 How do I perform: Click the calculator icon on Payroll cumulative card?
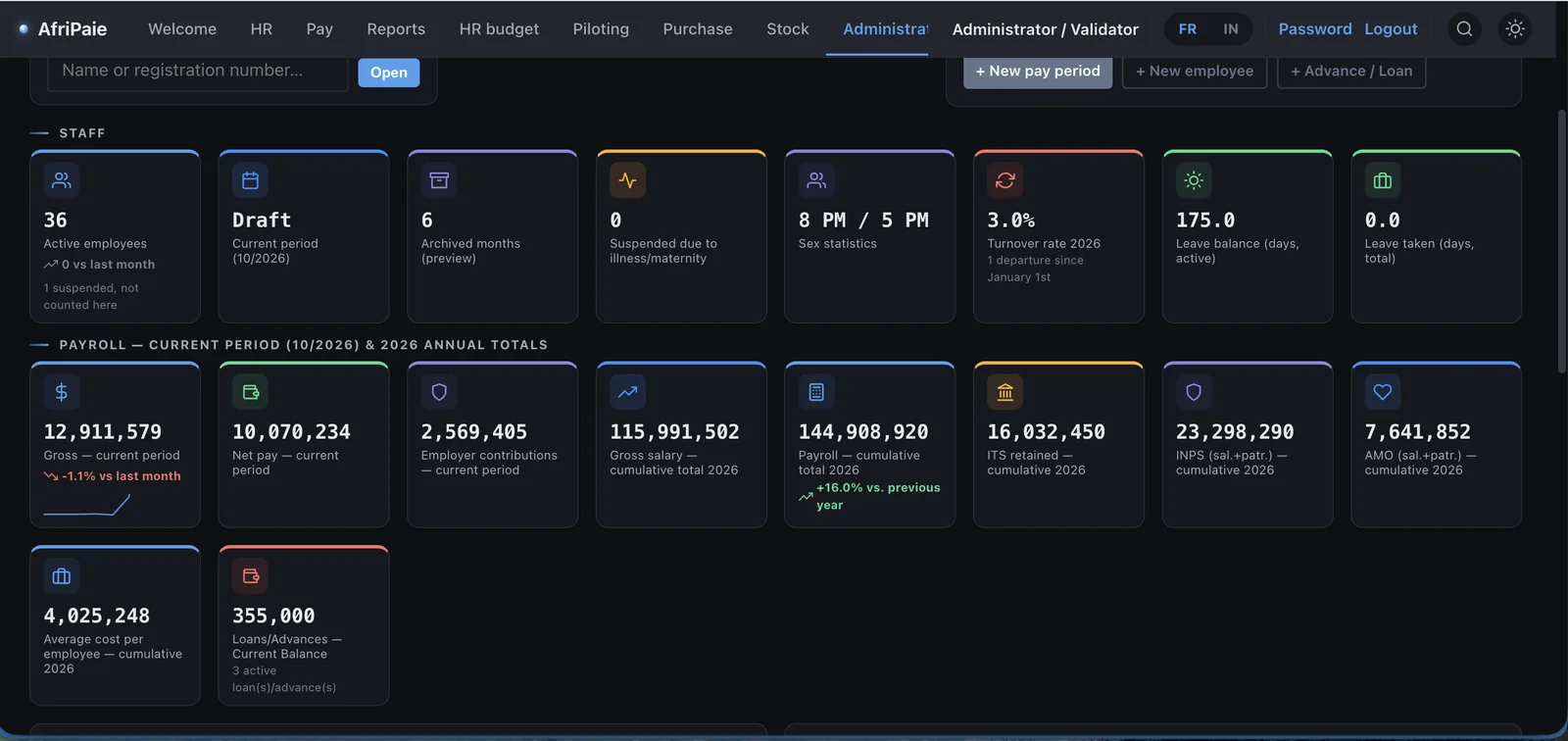[x=816, y=392]
